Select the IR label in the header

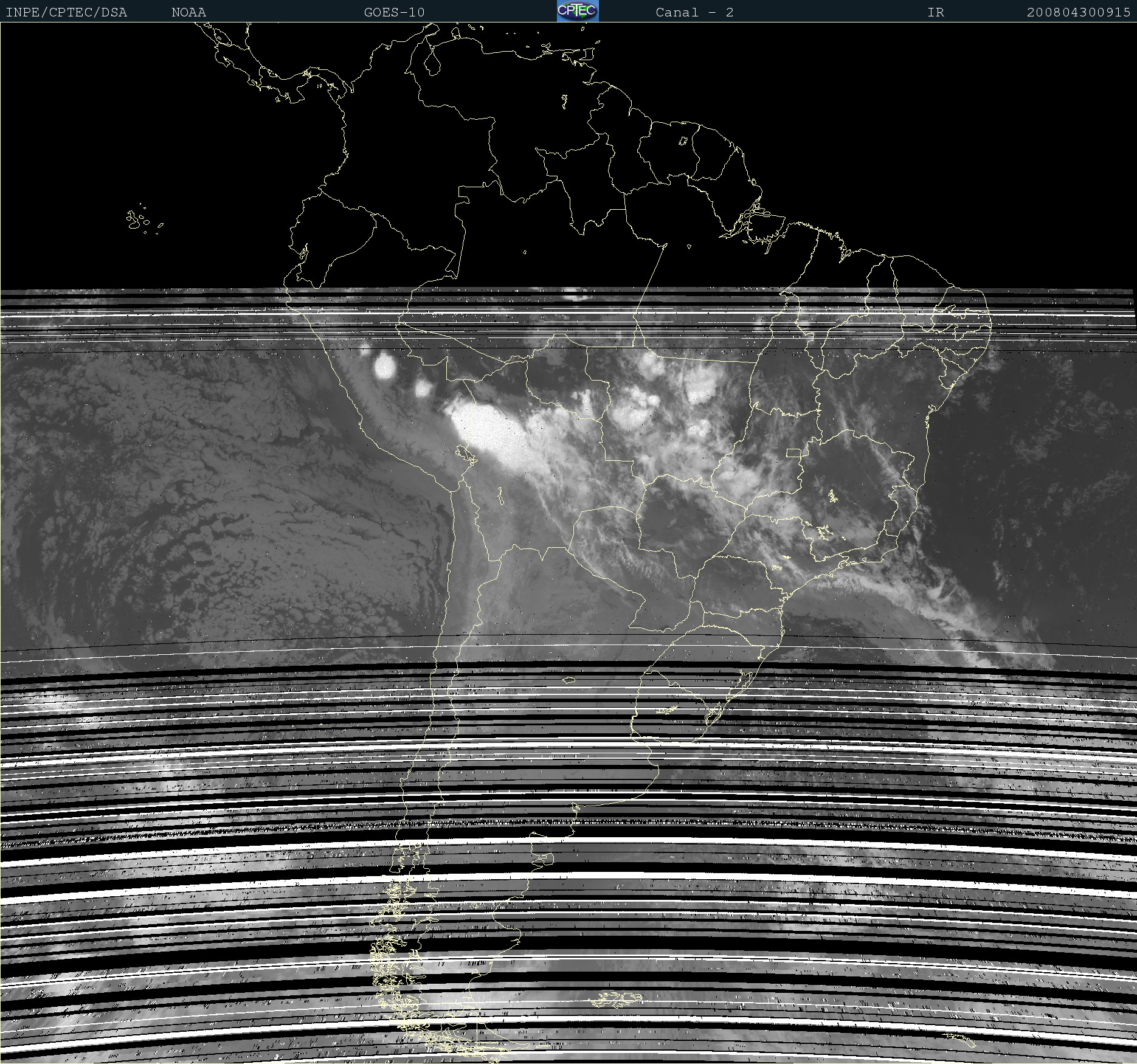coord(936,12)
